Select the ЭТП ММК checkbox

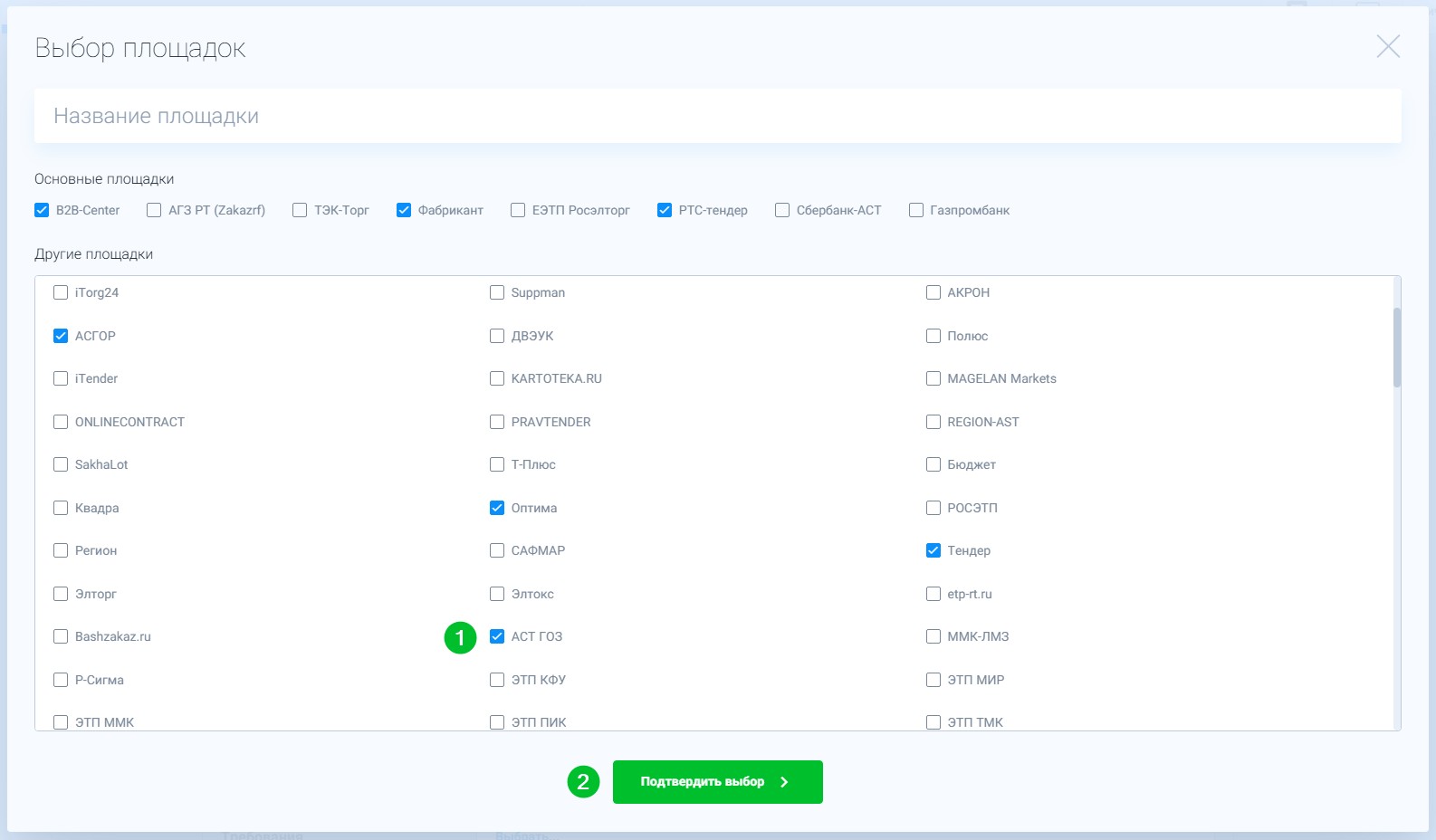(x=61, y=722)
